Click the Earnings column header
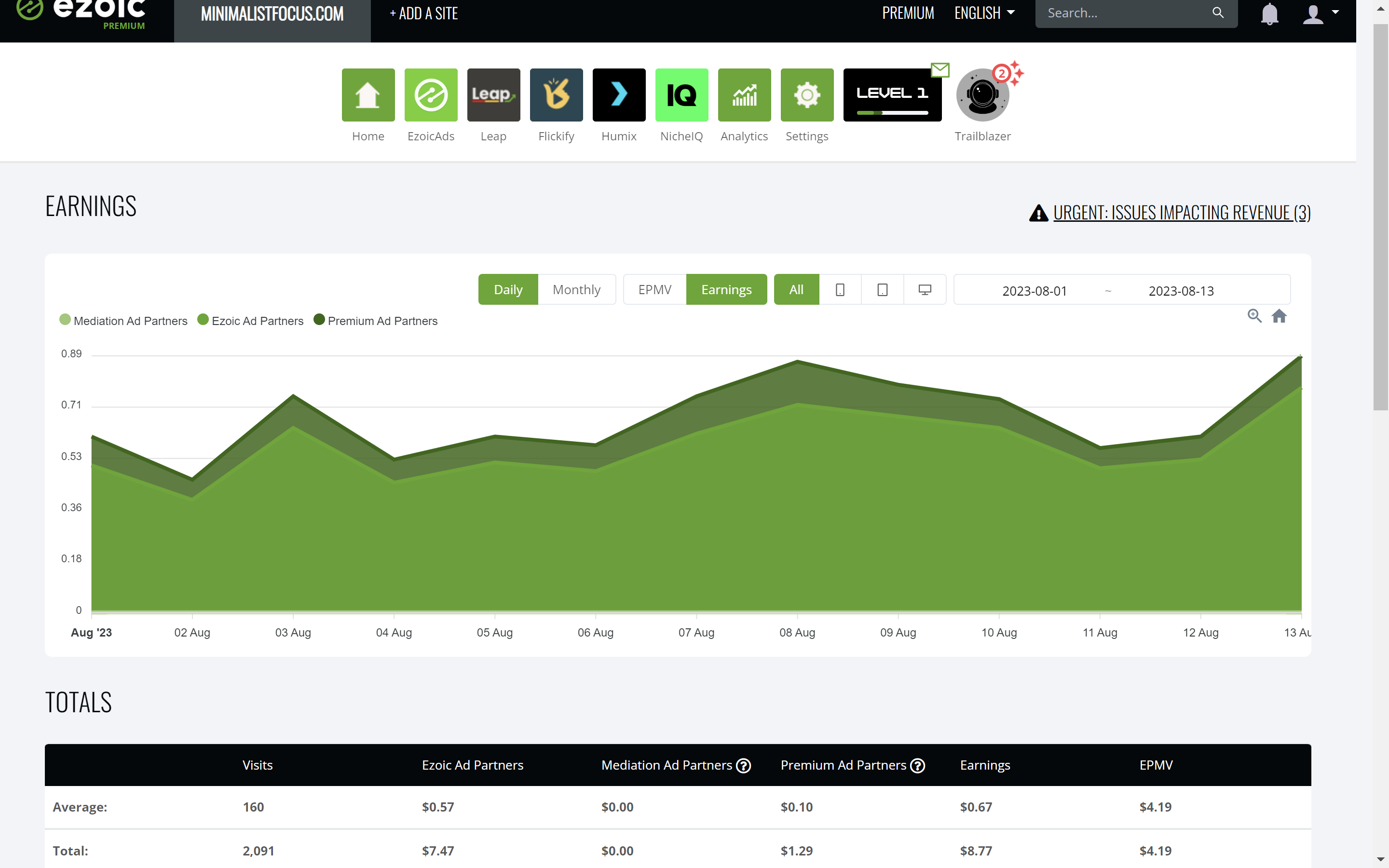 pos(984,765)
